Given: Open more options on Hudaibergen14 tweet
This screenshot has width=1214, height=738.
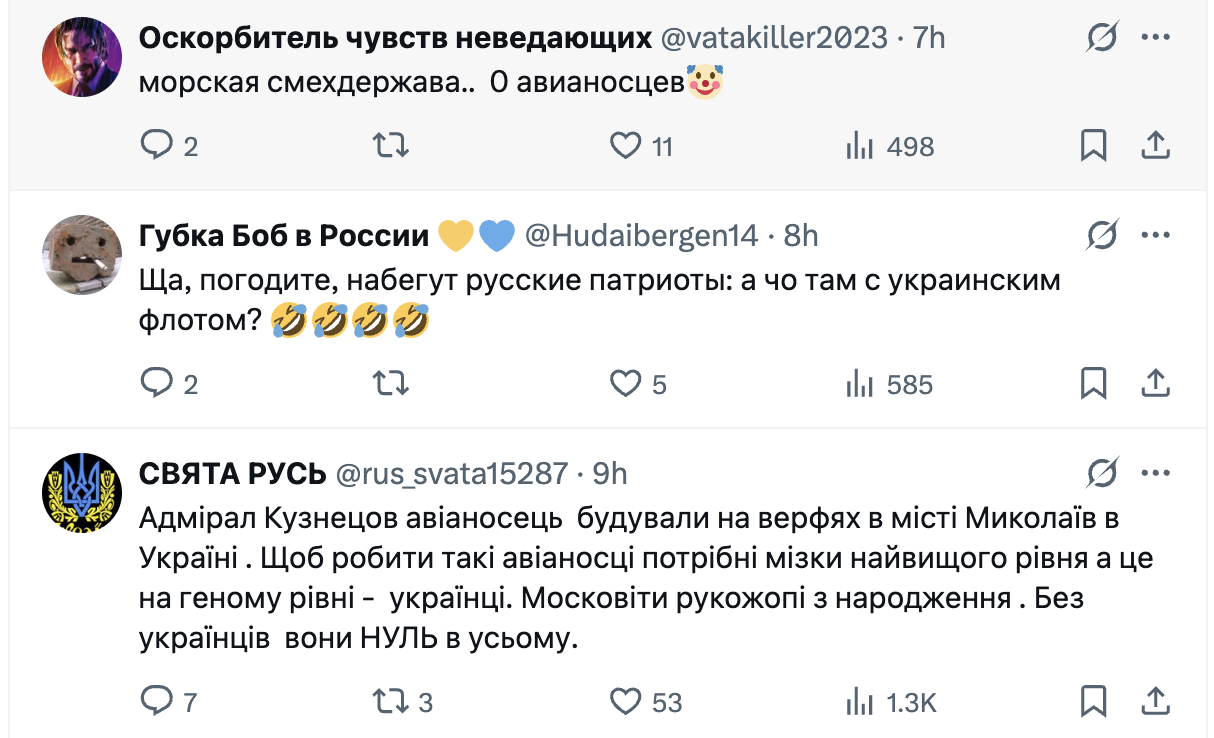Looking at the screenshot, I should point(1155,236).
